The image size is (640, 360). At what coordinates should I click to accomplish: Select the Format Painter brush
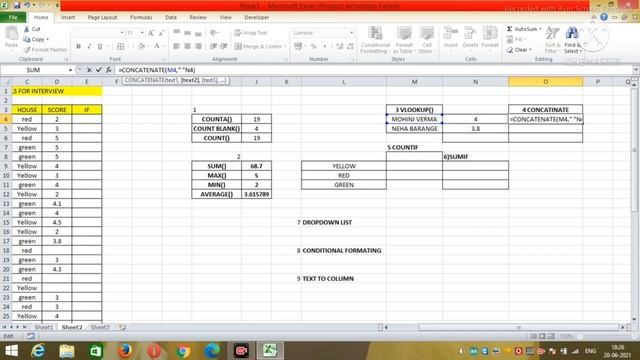click(27, 49)
